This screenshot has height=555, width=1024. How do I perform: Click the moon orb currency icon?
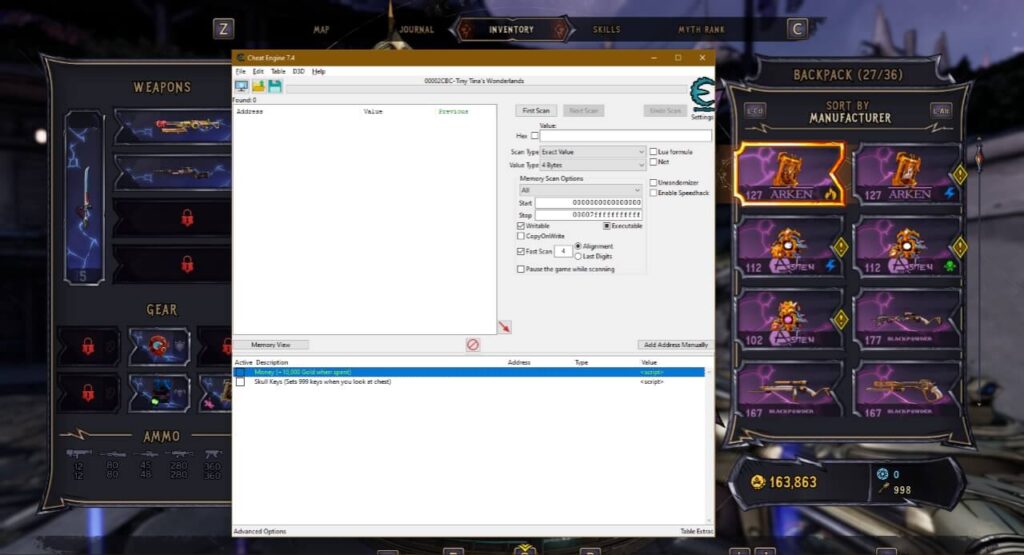[x=882, y=474]
